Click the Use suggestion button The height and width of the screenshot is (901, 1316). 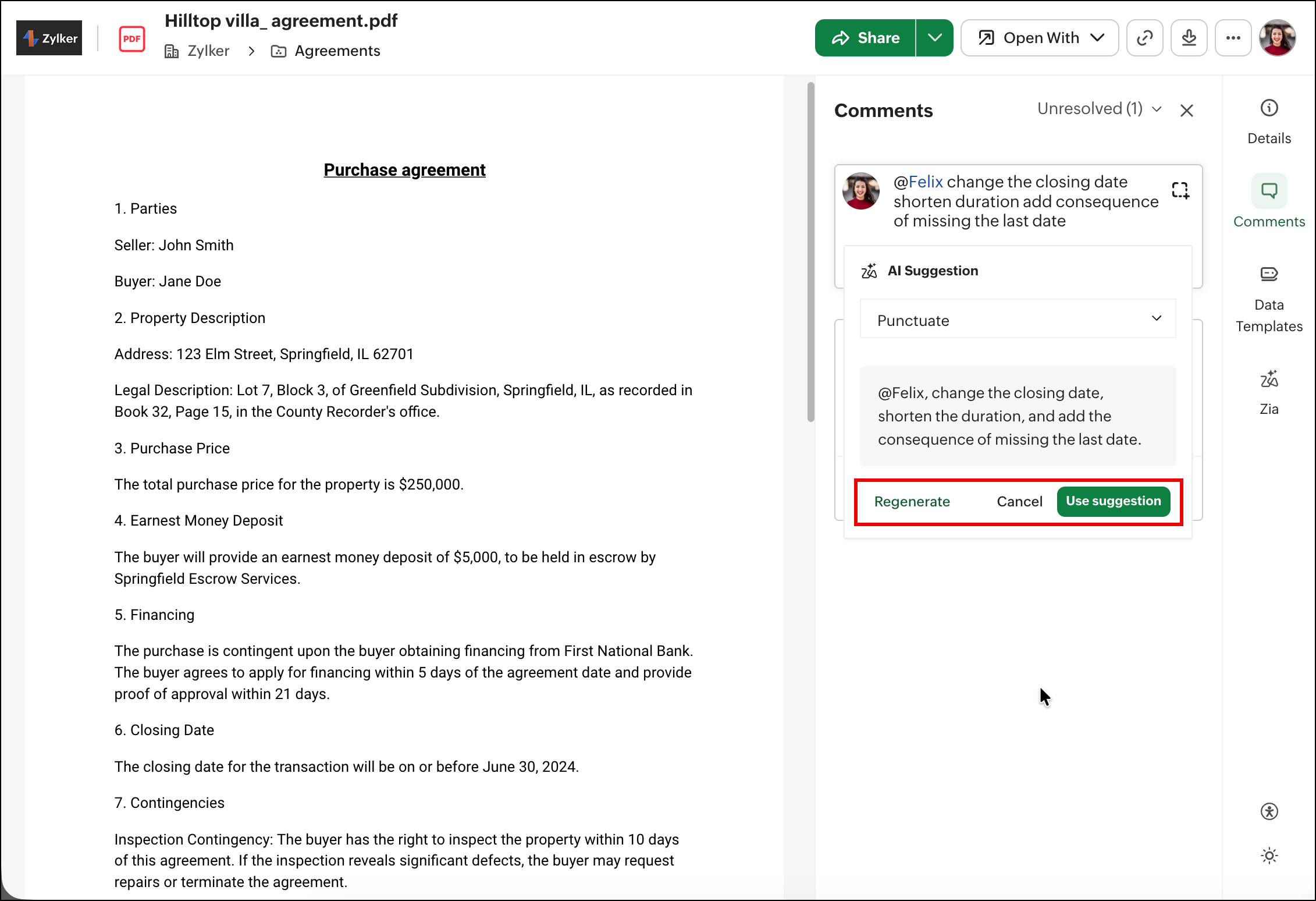(1113, 501)
